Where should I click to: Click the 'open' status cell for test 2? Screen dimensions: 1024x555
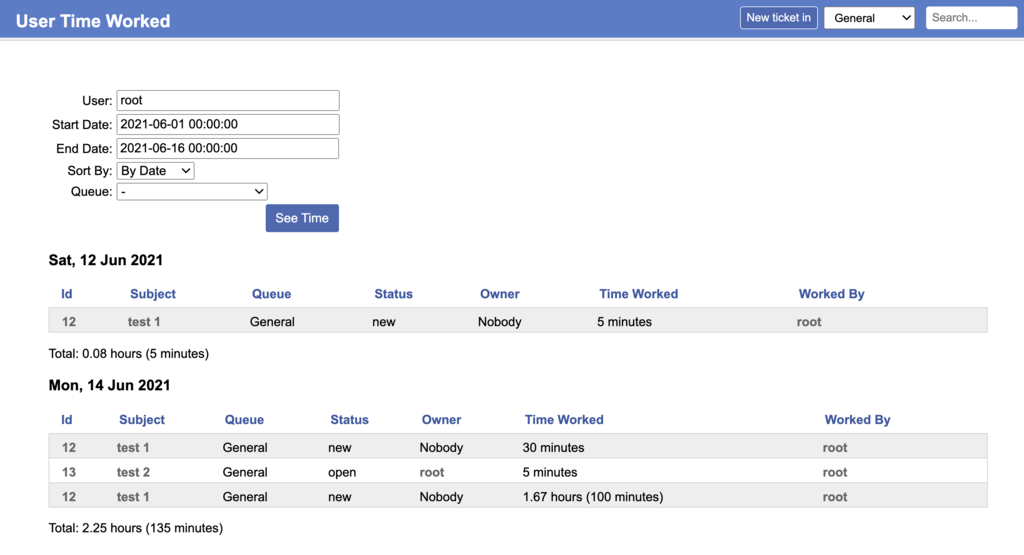[x=342, y=472]
